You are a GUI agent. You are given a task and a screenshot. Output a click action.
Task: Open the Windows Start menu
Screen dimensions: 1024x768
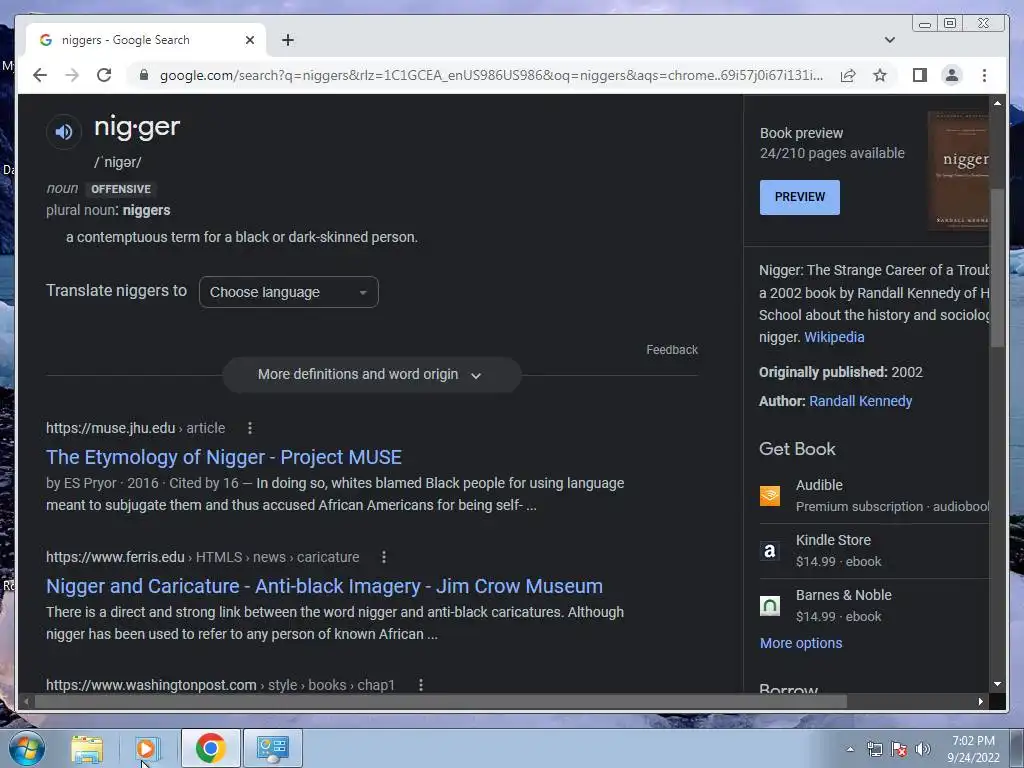coord(27,748)
